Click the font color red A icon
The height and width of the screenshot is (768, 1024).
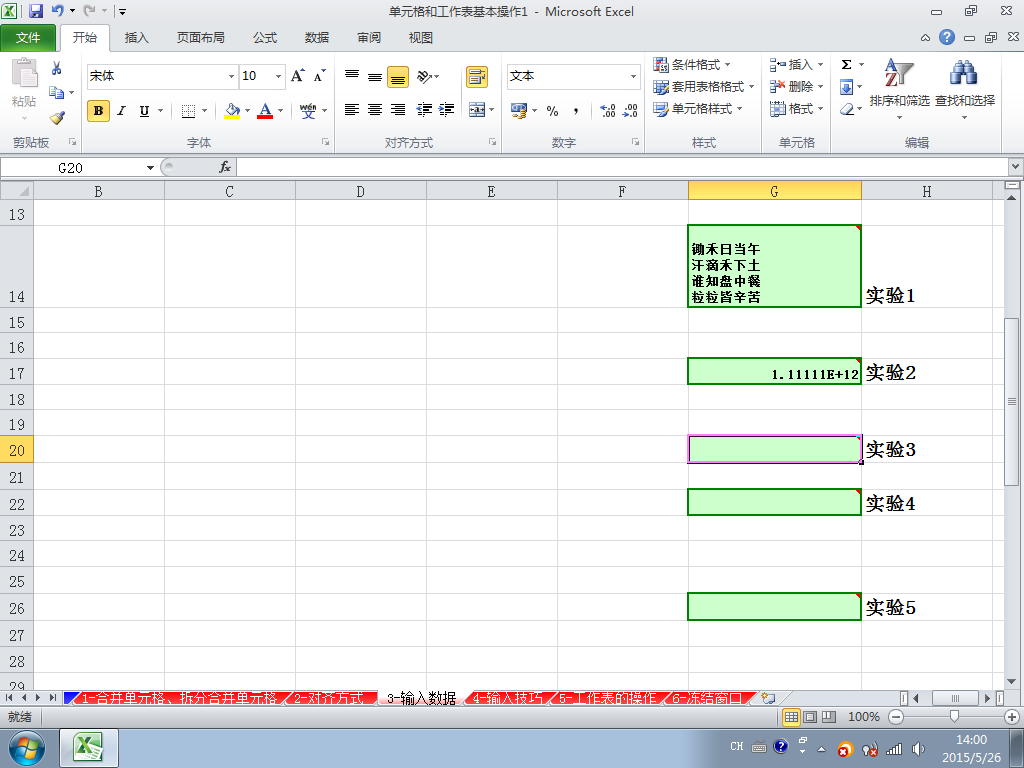[264, 110]
